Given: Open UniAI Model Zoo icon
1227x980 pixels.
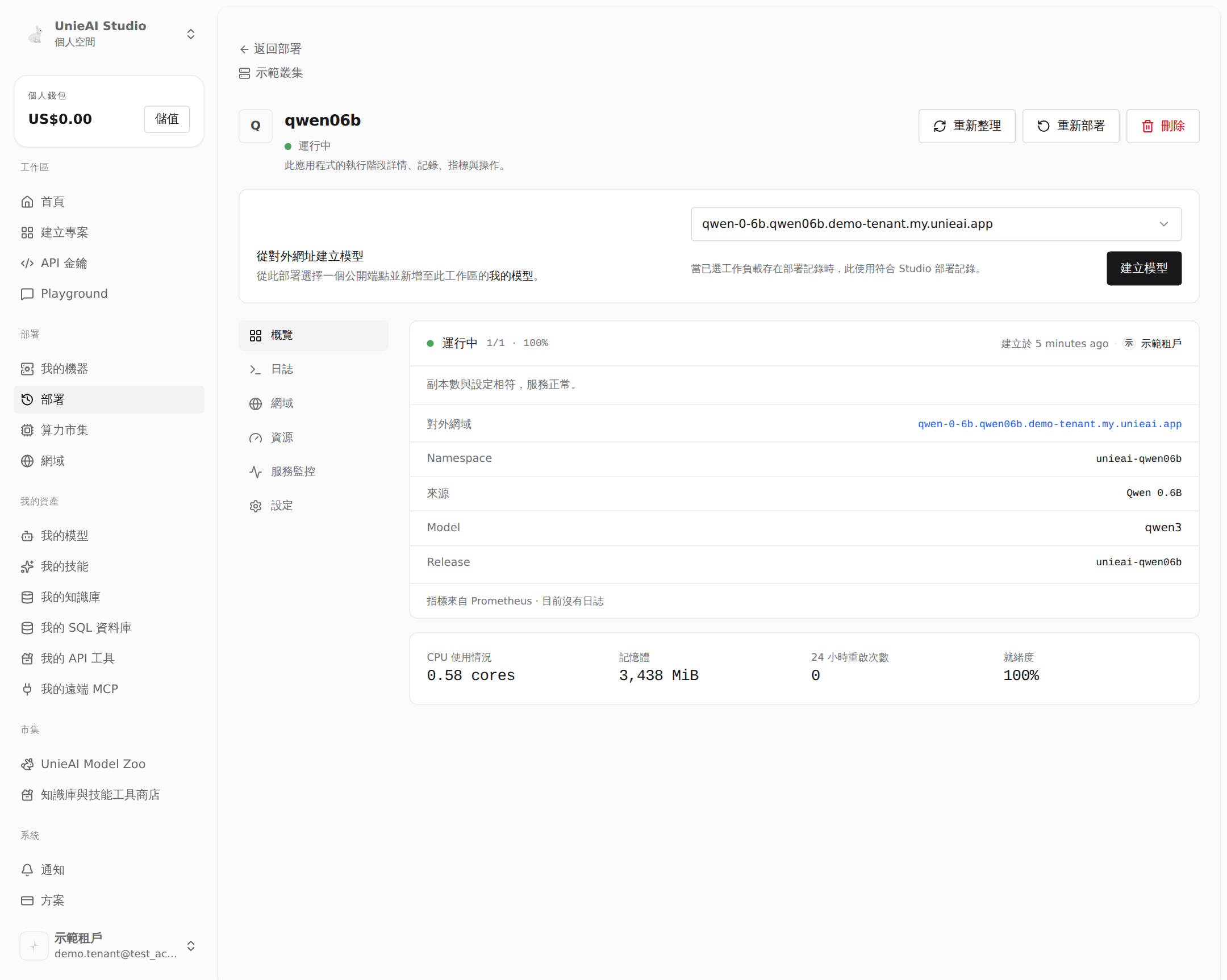Looking at the screenshot, I should (27, 764).
